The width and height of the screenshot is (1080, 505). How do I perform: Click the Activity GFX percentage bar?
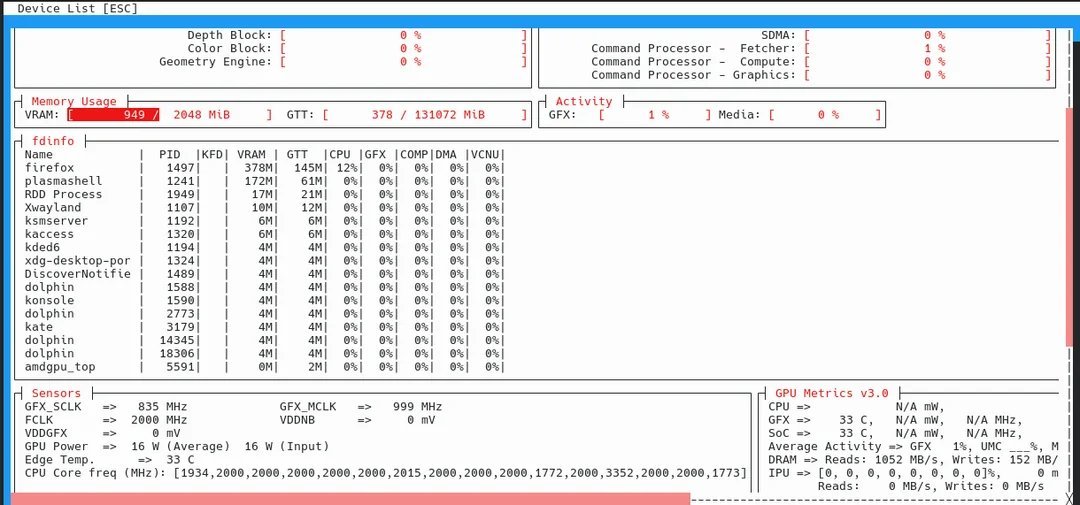pos(654,114)
